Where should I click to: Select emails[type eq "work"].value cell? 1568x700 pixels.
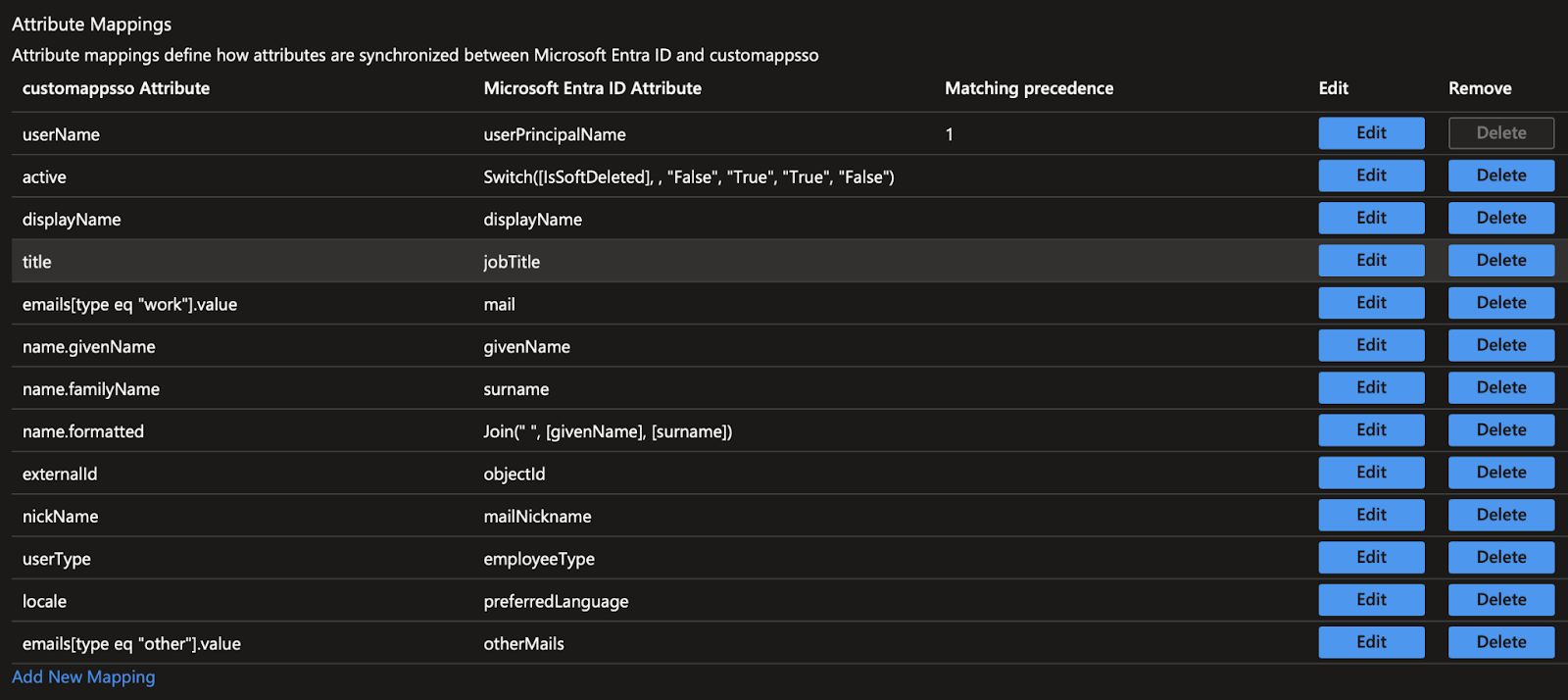[129, 304]
